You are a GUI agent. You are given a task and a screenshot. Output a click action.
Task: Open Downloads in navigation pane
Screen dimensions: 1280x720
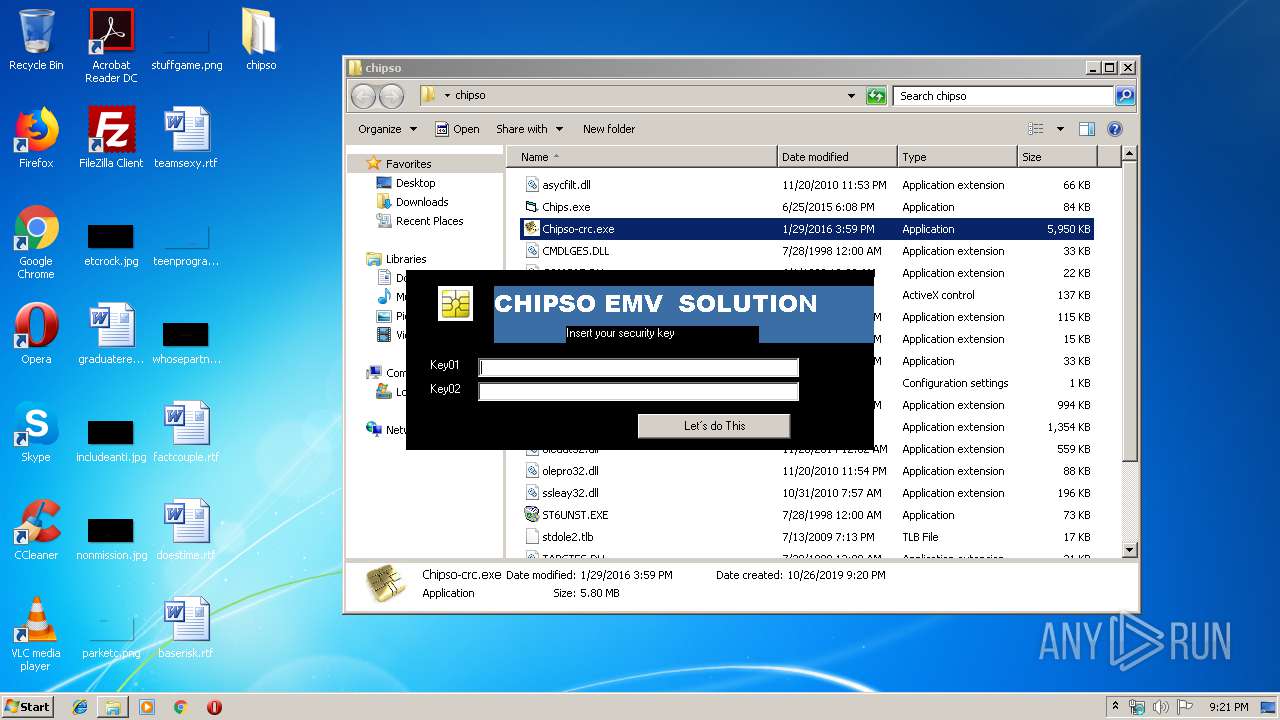(421, 202)
